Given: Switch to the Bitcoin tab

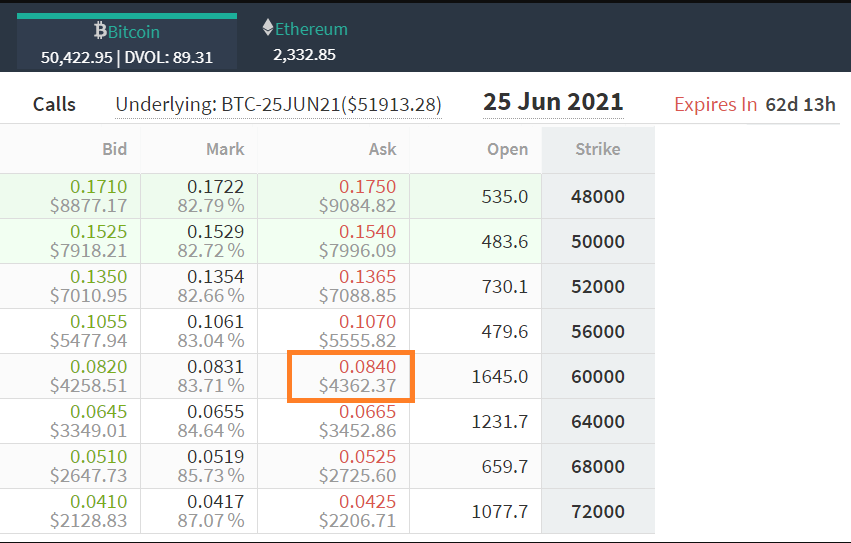Looking at the screenshot, I should click(127, 43).
